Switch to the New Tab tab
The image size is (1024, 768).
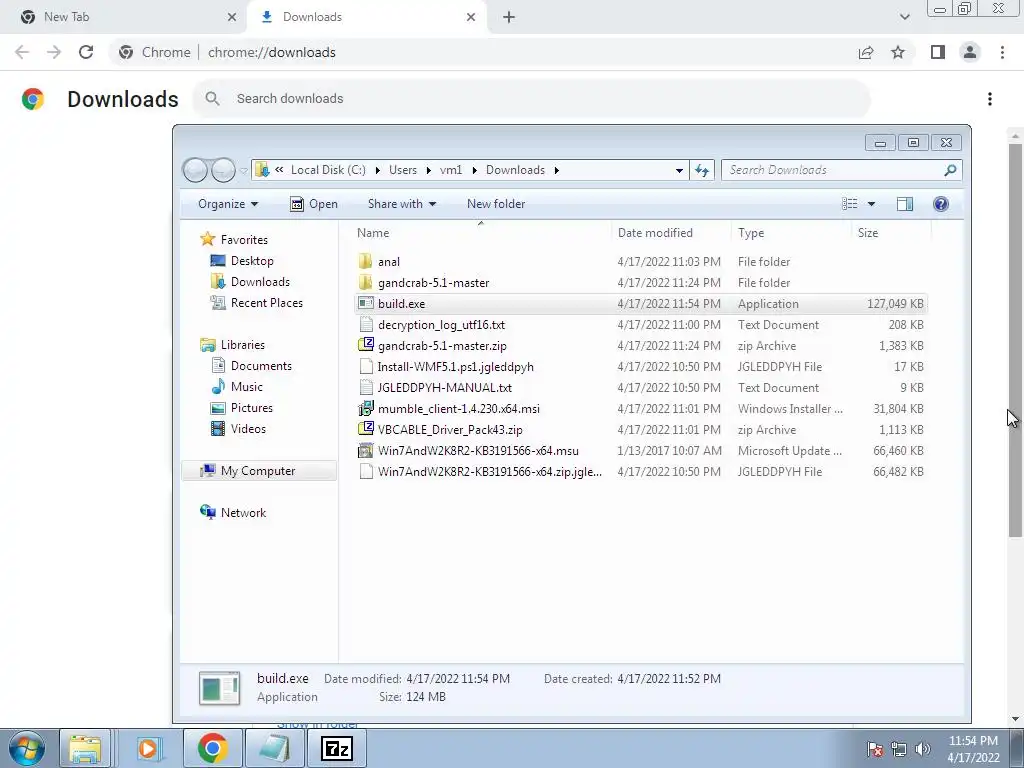pos(124,17)
